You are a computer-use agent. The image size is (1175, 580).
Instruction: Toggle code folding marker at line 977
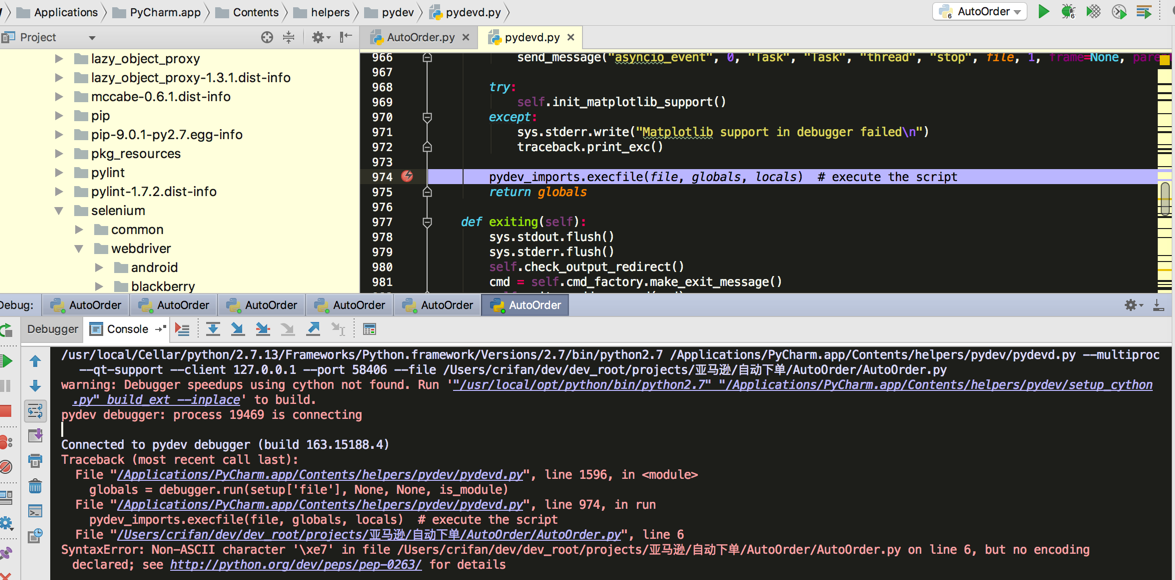[x=427, y=222]
